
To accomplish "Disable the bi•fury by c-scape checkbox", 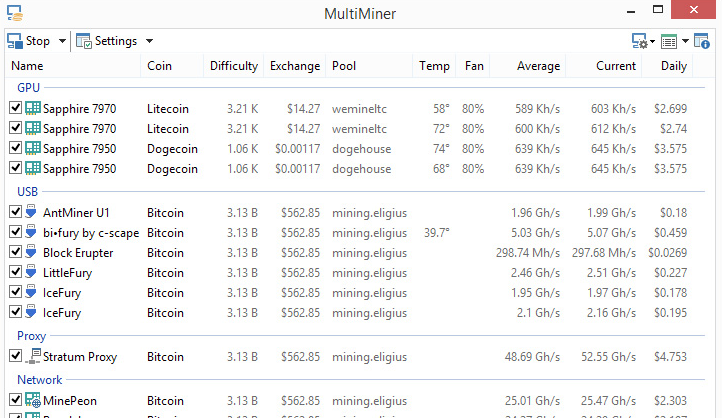I will coord(15,232).
